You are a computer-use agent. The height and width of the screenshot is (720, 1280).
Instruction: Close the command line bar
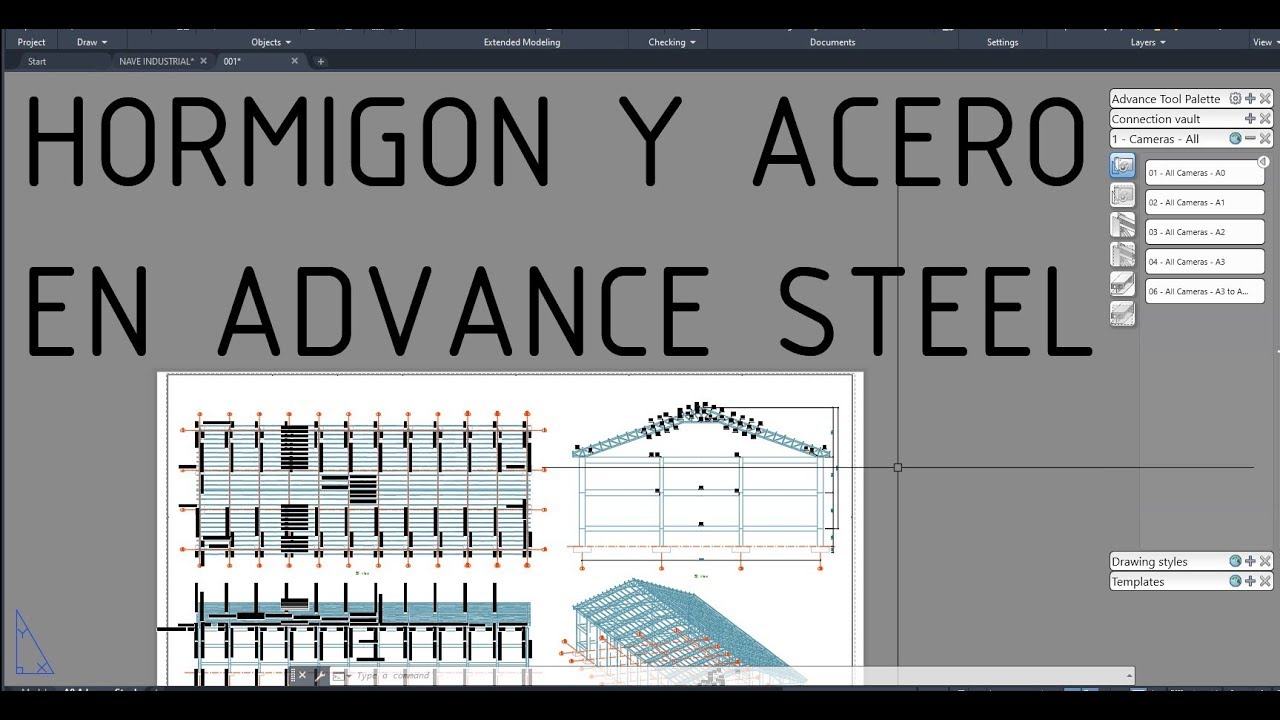pyautogui.click(x=303, y=676)
